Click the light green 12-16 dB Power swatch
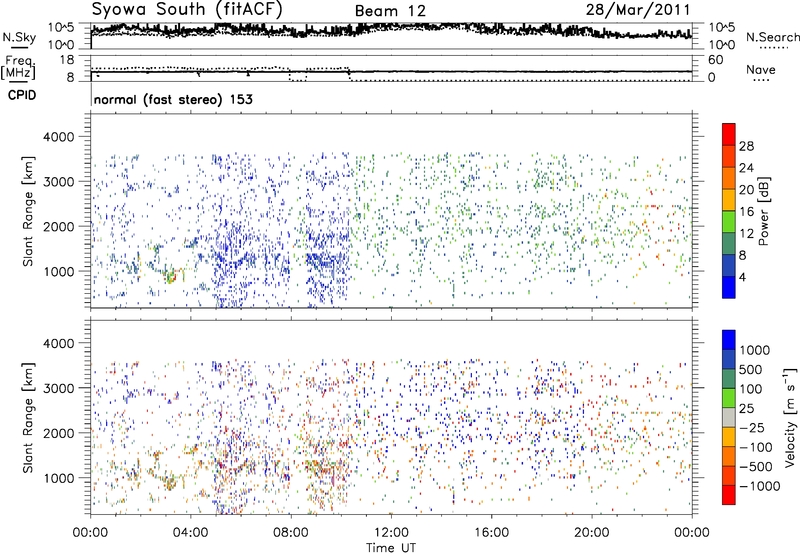 point(729,221)
